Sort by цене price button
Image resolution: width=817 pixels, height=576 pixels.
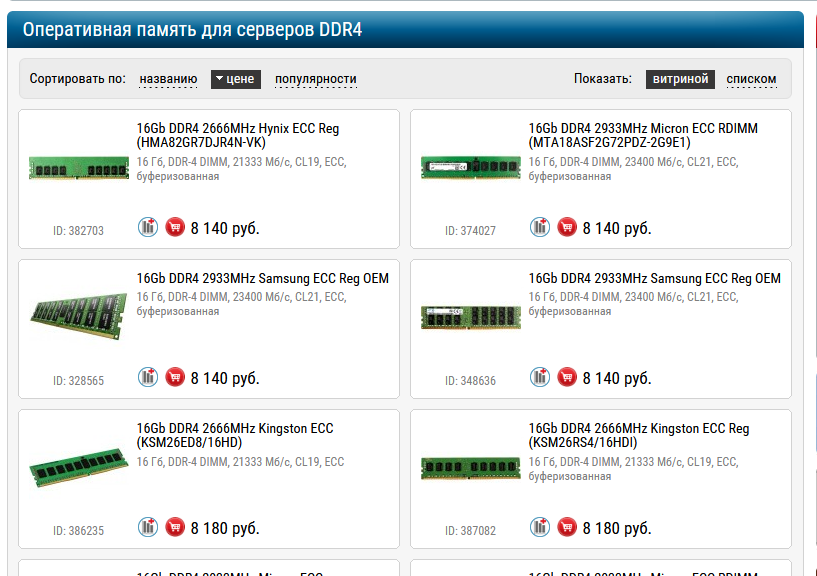point(236,79)
